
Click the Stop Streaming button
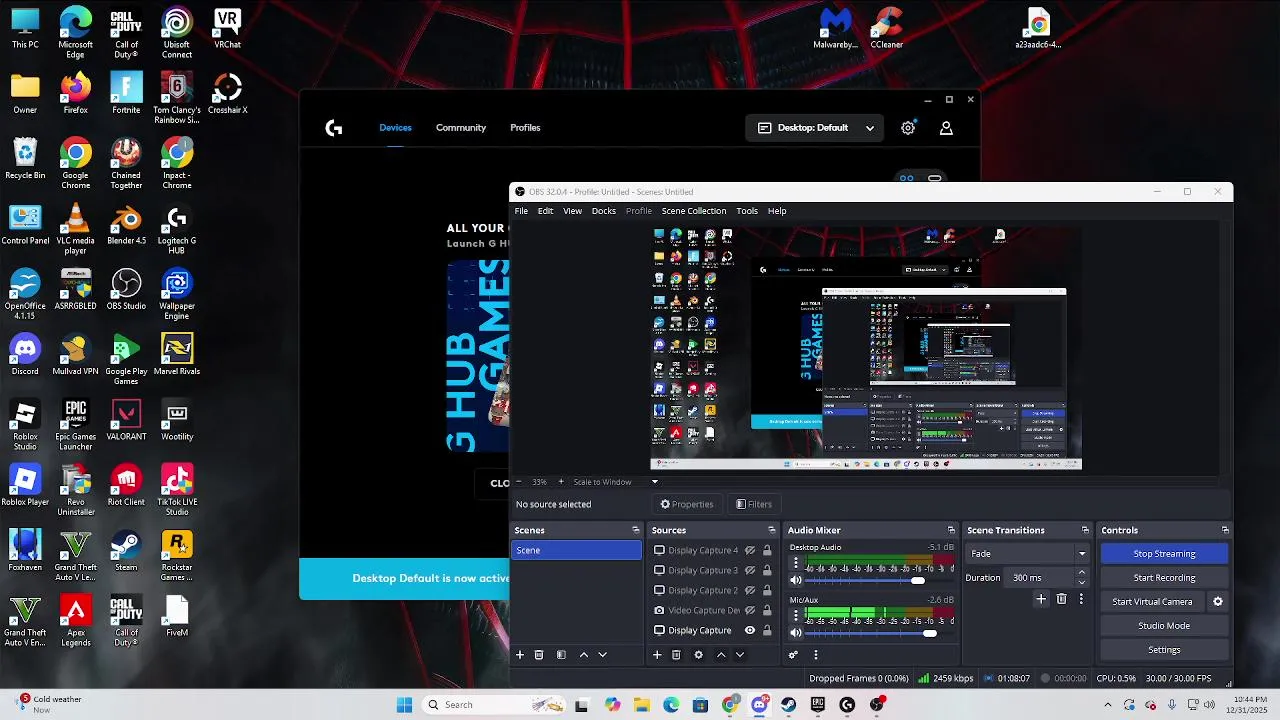1164,554
